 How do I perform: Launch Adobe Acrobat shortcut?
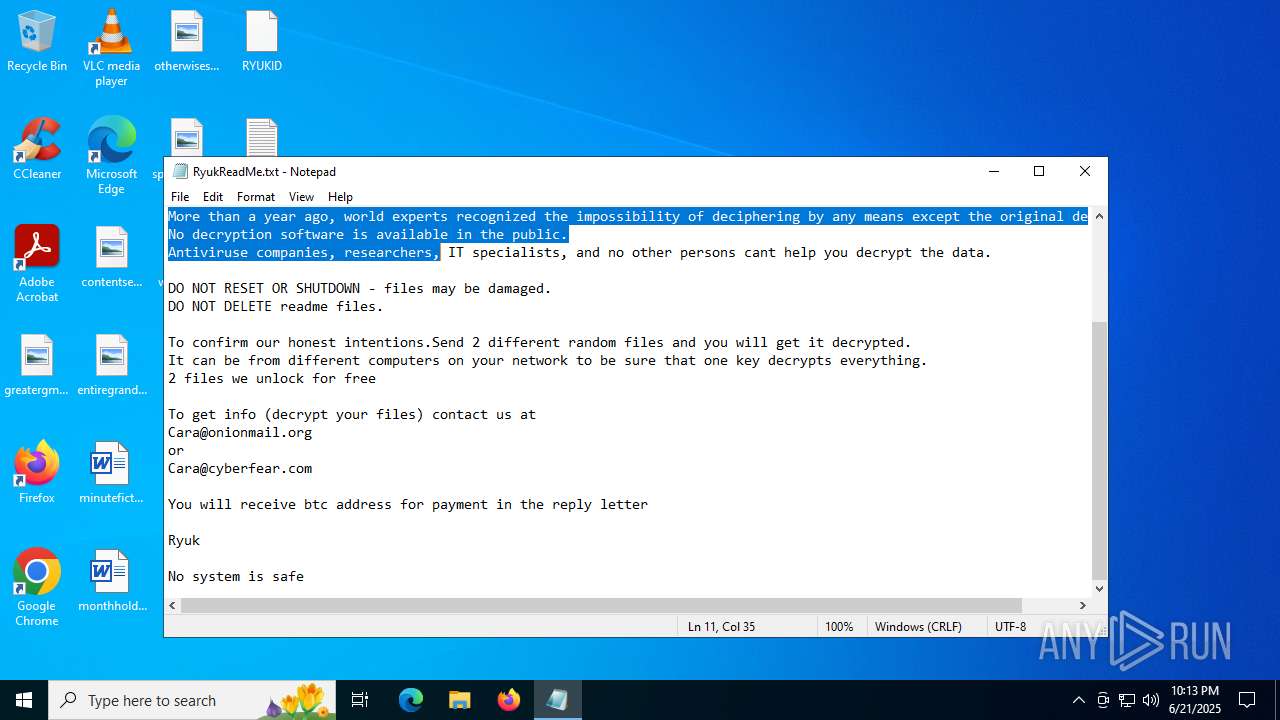[x=37, y=264]
